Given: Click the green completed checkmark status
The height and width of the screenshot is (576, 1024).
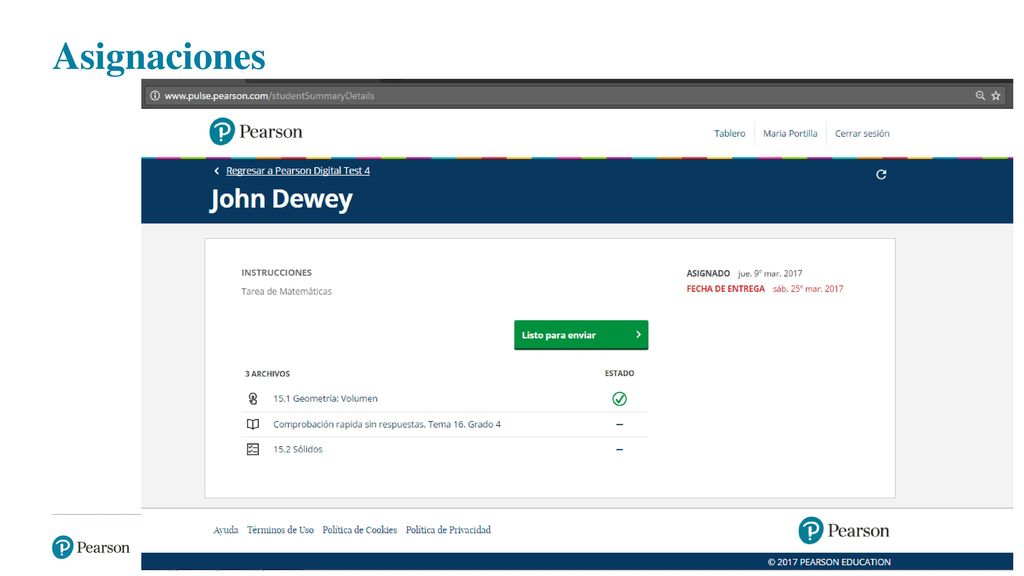Looking at the screenshot, I should point(619,398).
